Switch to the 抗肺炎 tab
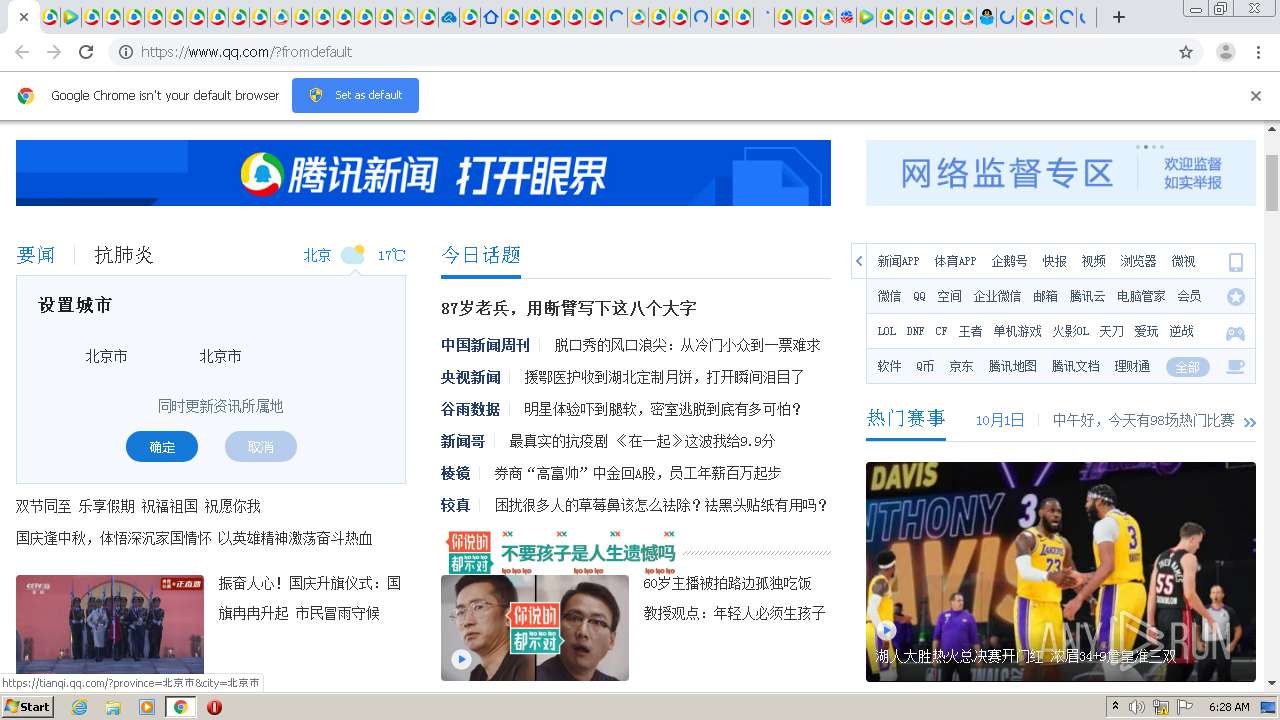 [x=124, y=255]
